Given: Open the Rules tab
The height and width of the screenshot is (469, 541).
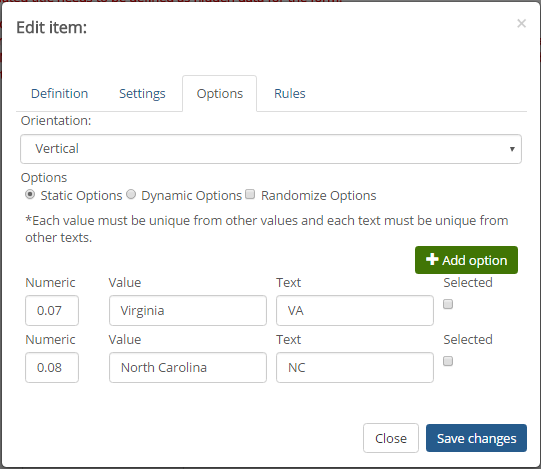Looking at the screenshot, I should 290,94.
